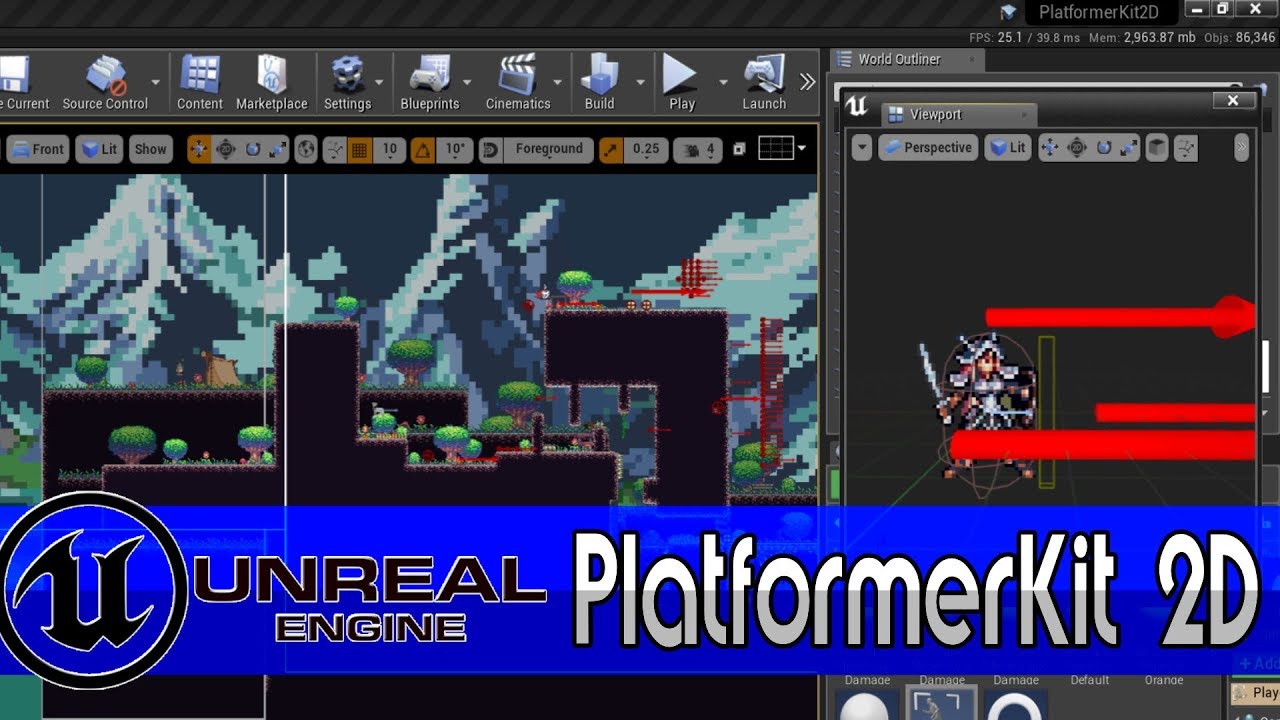Open the Lit view mode in the Blueprint viewport
Screen dimensions: 1280x720
coord(1008,148)
